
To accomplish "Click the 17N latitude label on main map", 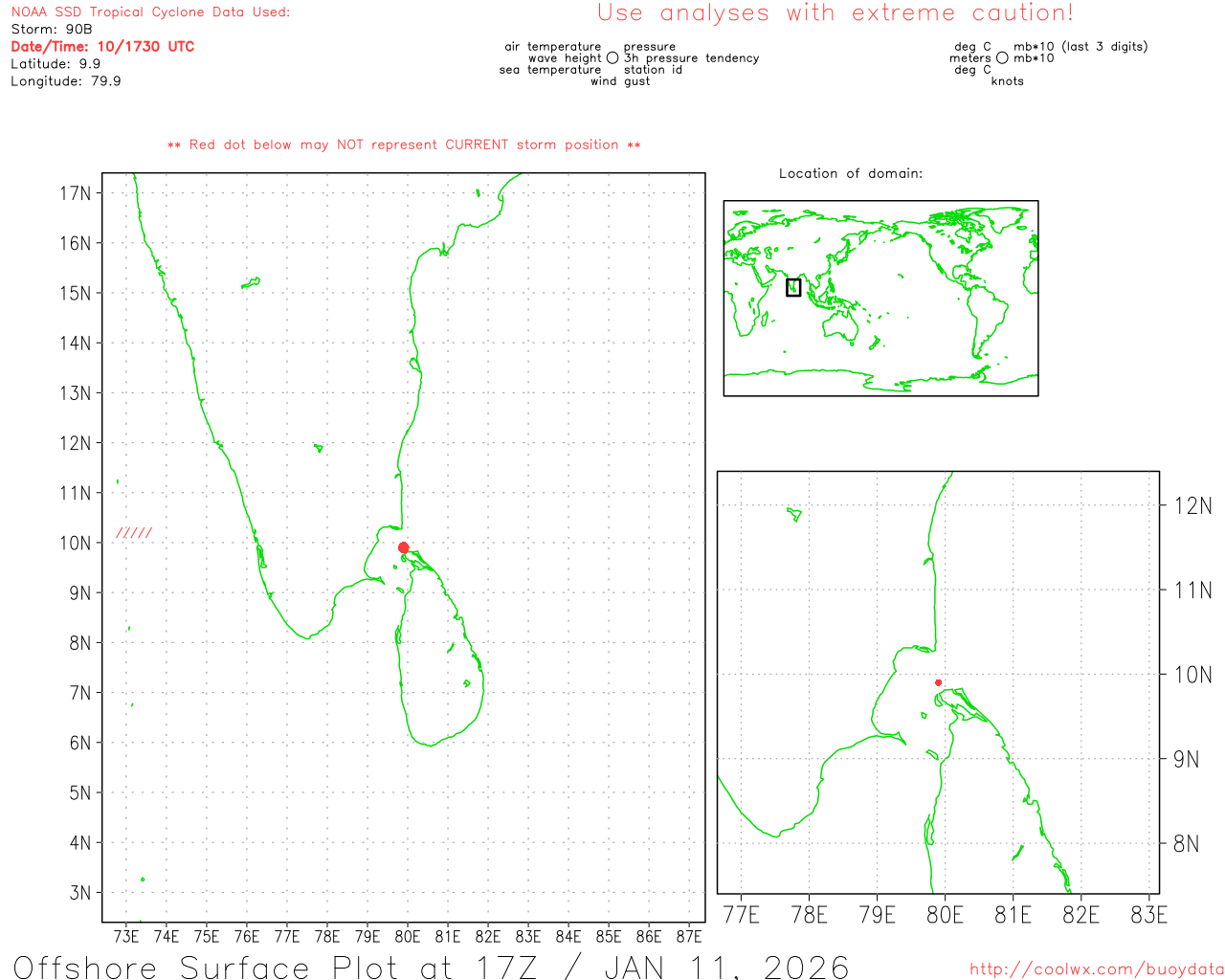I will [76, 193].
